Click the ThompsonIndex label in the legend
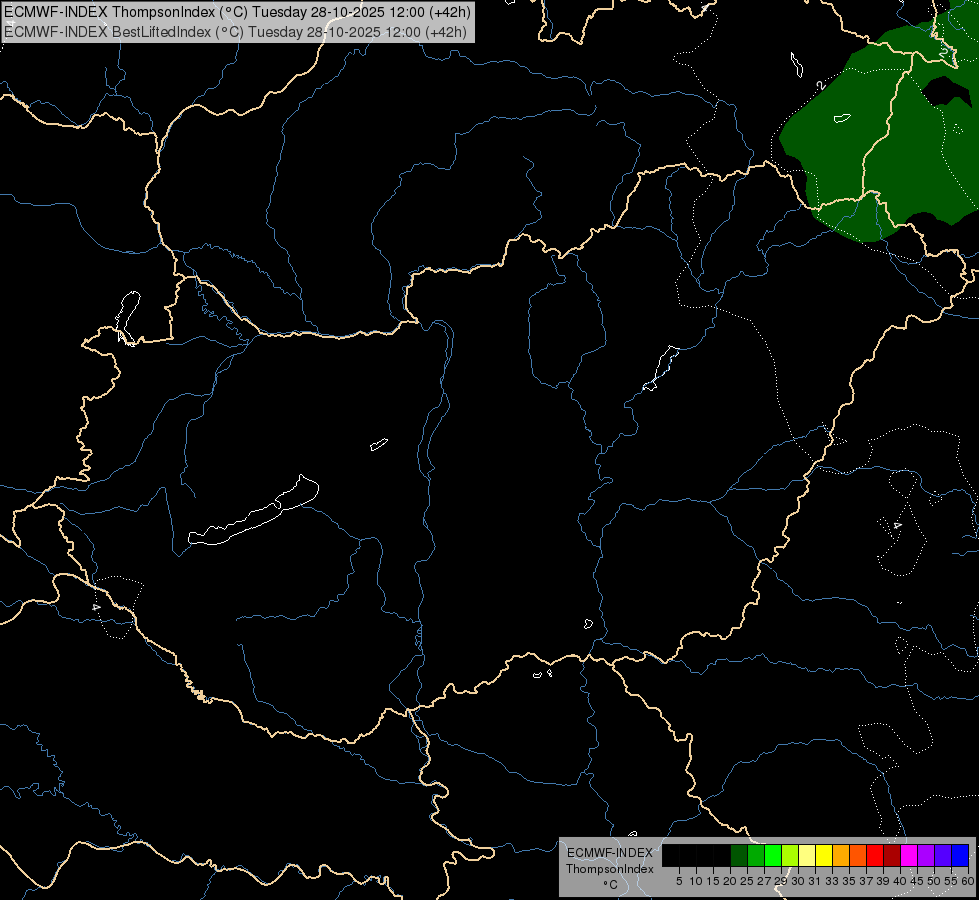This screenshot has width=979, height=900. pyautogui.click(x=609, y=869)
